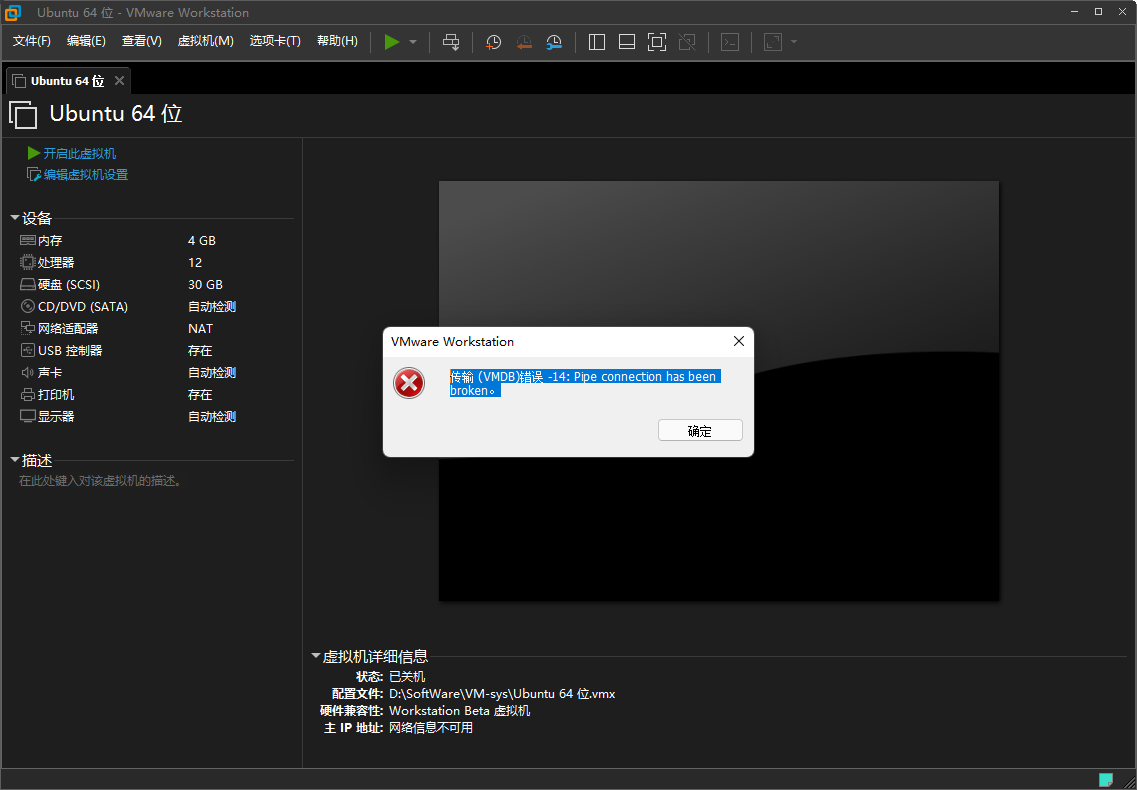
Task: Click the Workstation Beta 虚拟机 compatibility text
Action: [460, 710]
